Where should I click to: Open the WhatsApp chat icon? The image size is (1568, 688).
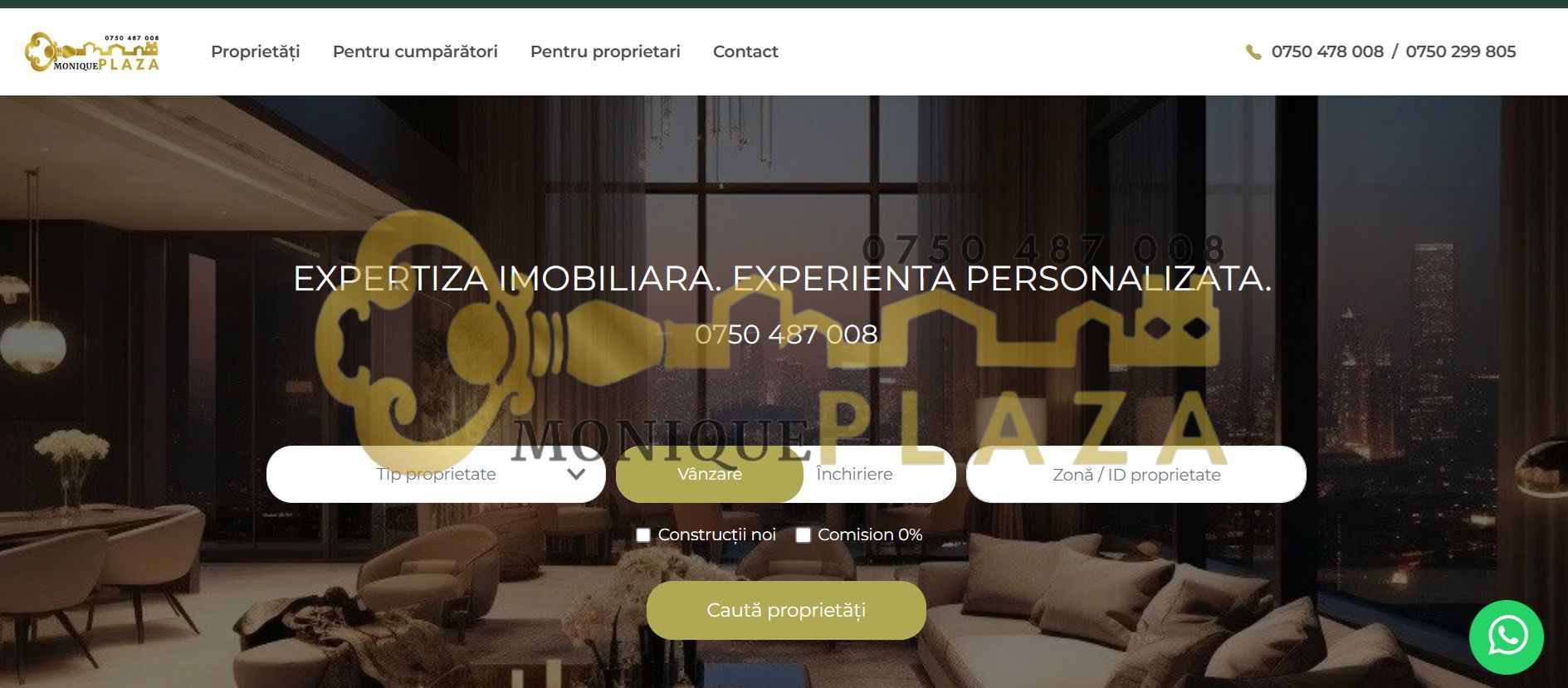tap(1506, 637)
